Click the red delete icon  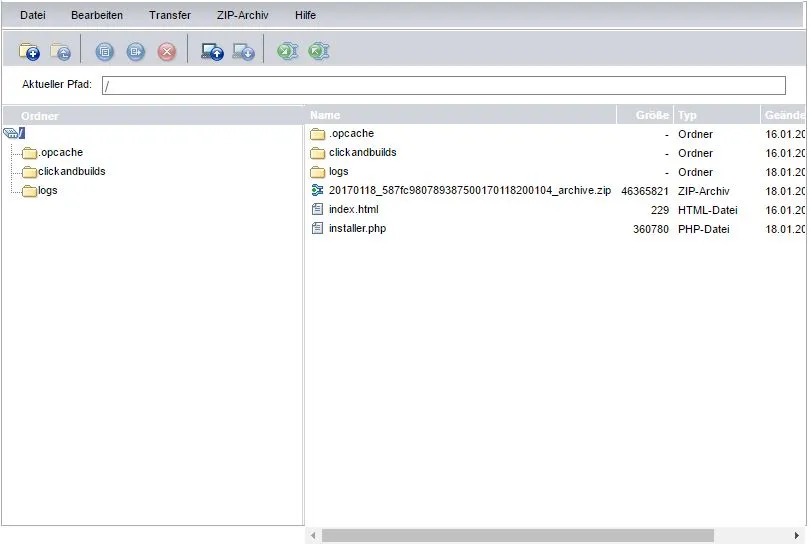pyautogui.click(x=166, y=51)
